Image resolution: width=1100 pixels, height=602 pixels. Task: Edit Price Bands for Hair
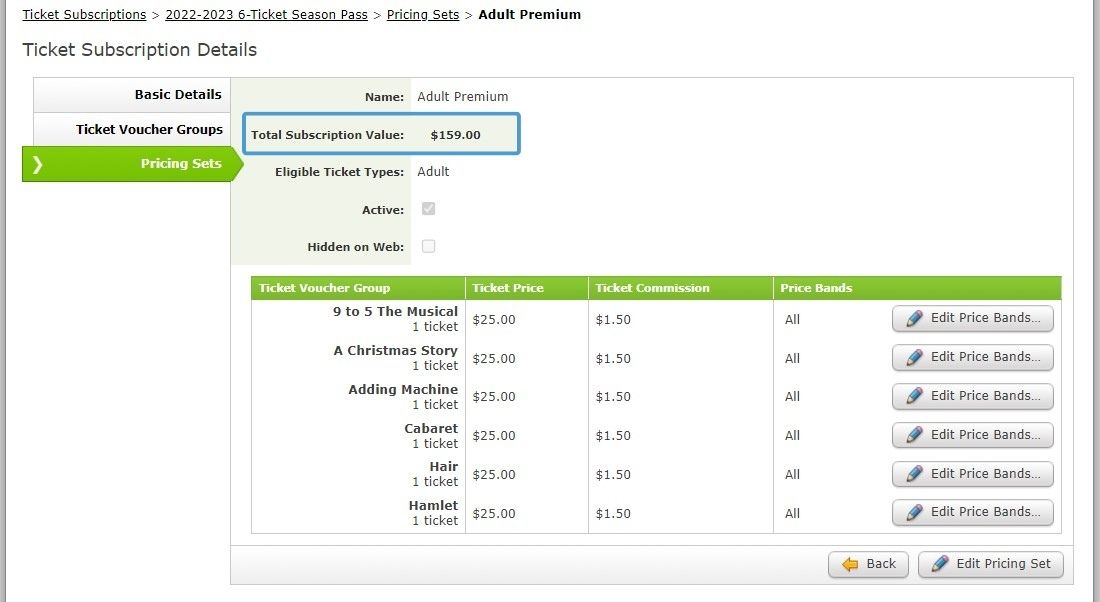tap(972, 474)
